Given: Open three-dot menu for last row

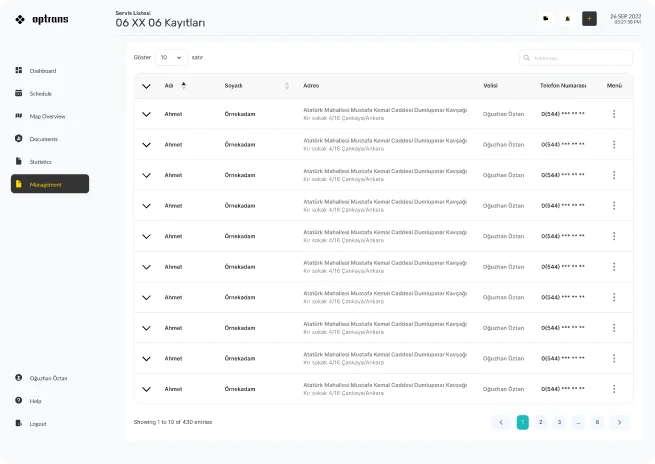Looking at the screenshot, I should 614,389.
